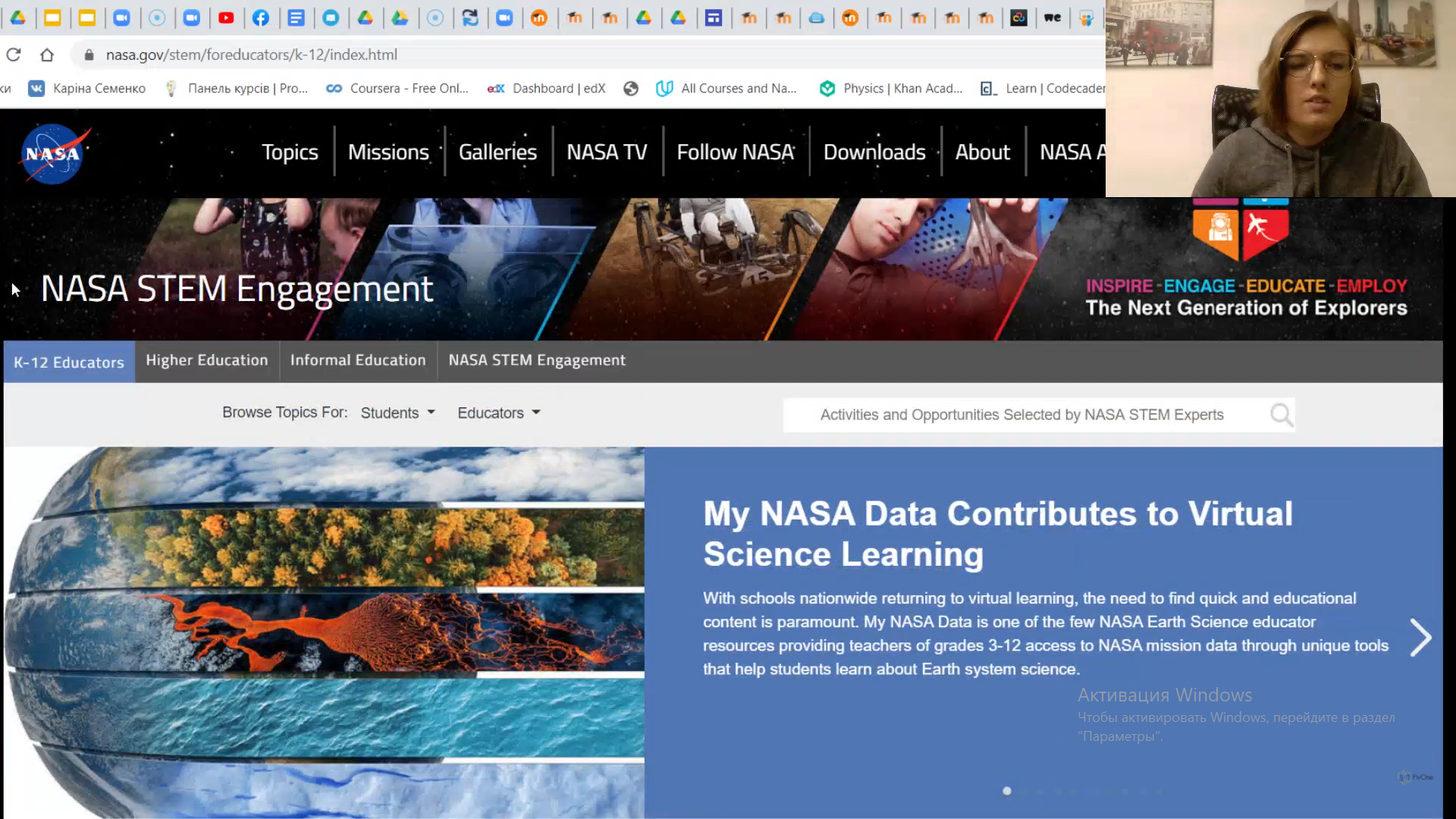Switch to the 'we' logo tab
Viewport: 1456px width, 819px height.
[x=1053, y=17]
